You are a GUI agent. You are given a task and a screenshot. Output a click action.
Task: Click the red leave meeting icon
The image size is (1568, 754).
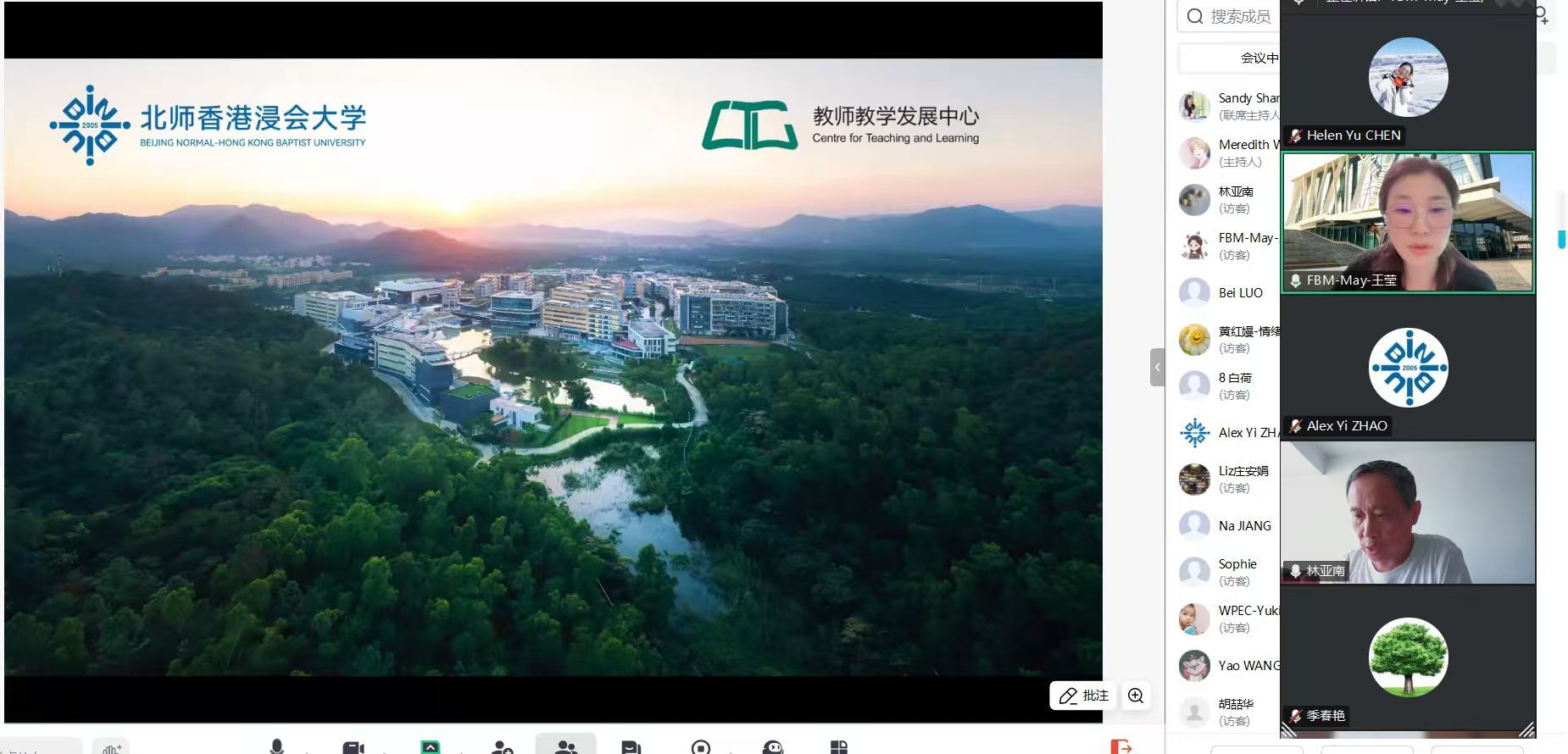[x=1120, y=746]
